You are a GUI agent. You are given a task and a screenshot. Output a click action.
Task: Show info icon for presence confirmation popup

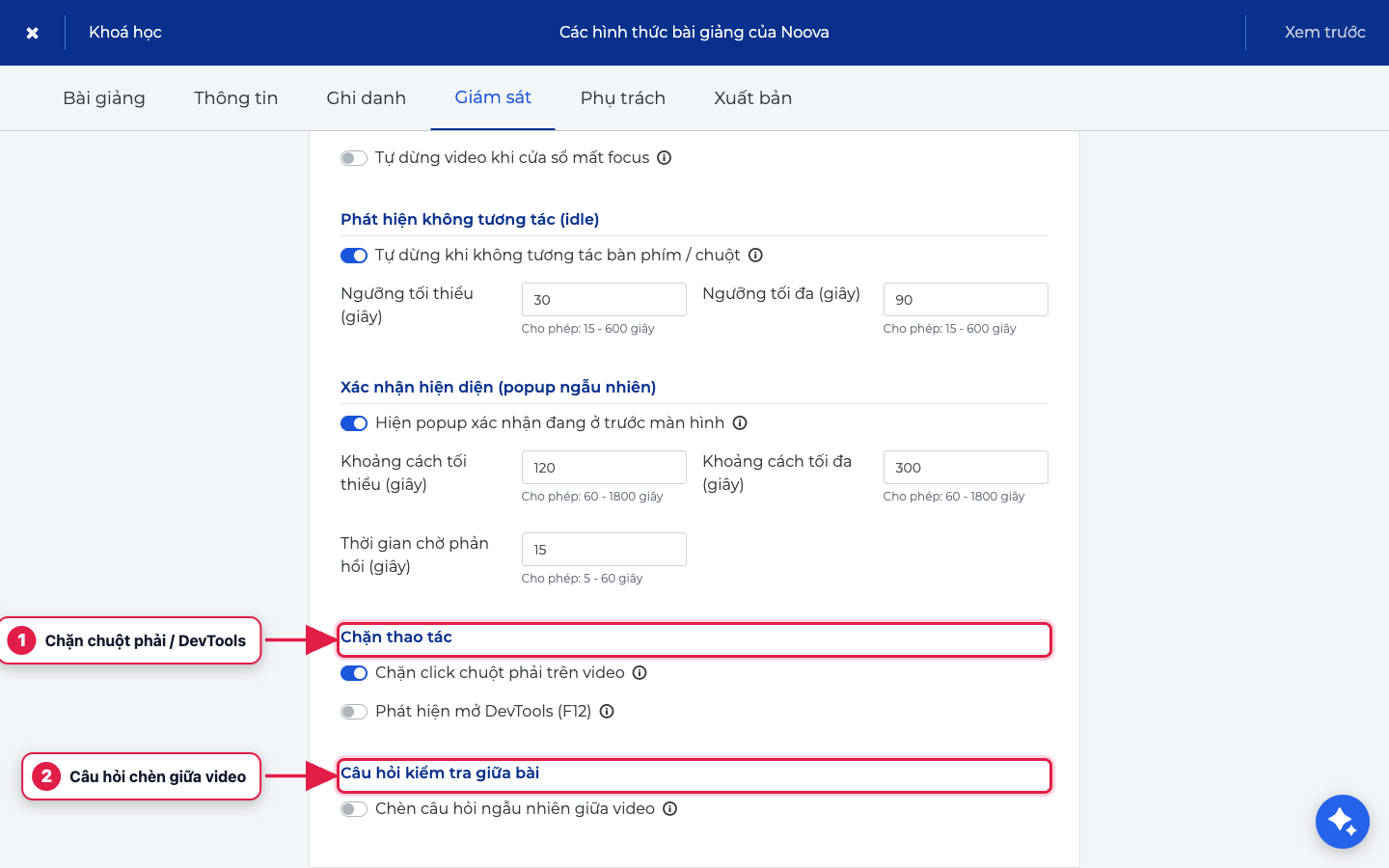point(740,423)
